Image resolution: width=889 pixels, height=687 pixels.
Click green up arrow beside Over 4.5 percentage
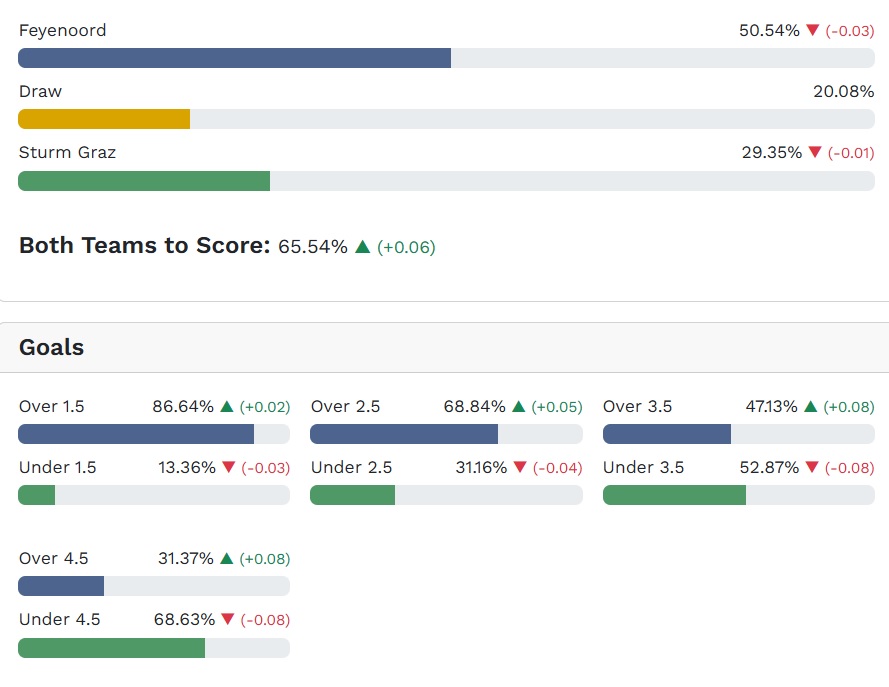(227, 559)
